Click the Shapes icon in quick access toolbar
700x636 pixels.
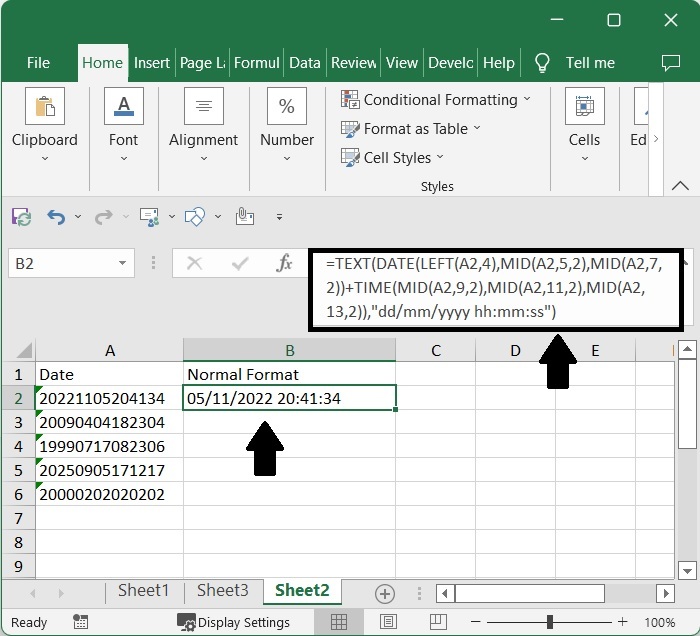(196, 216)
